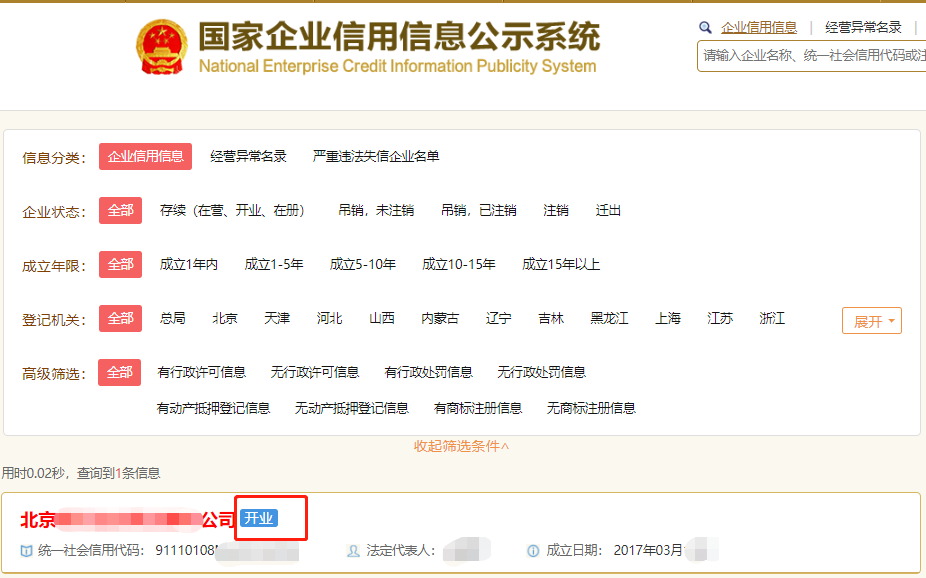Select 吊销，未注销 enterprise status
Viewport: 926px width, 578px height.
click(x=376, y=211)
